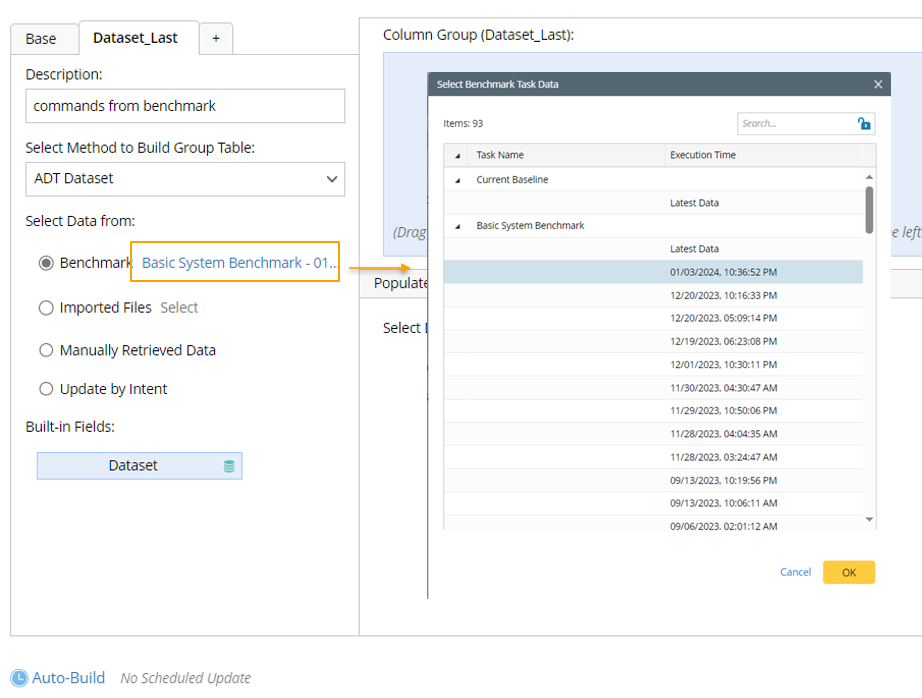Select the Benchmark radio button
This screenshot has height=698, width=922.
click(x=46, y=263)
